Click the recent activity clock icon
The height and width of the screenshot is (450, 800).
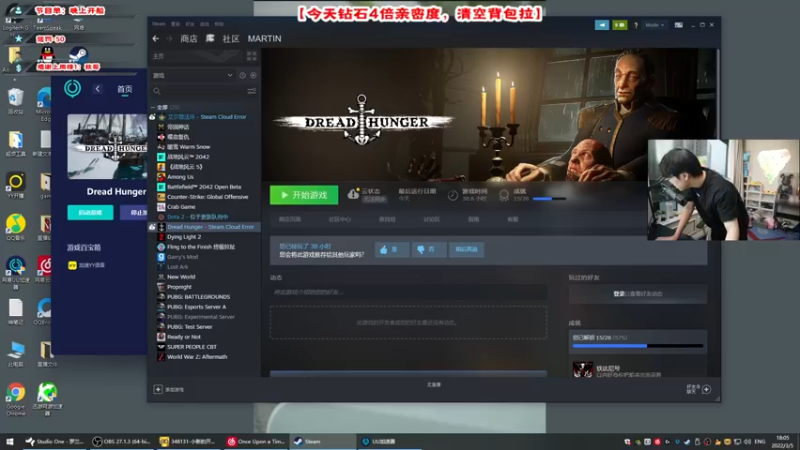coord(242,76)
